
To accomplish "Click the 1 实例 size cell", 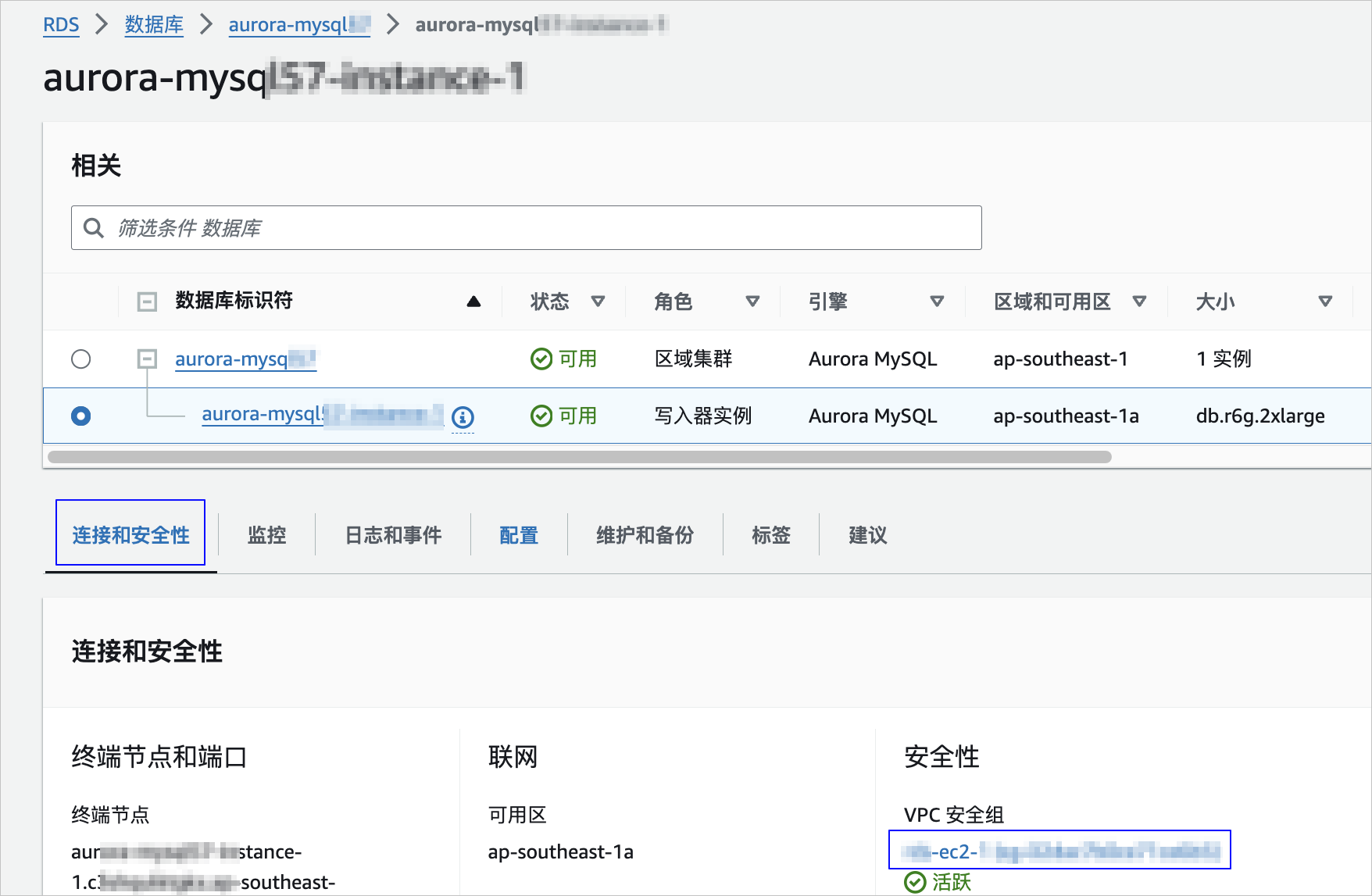I will 1224,359.
